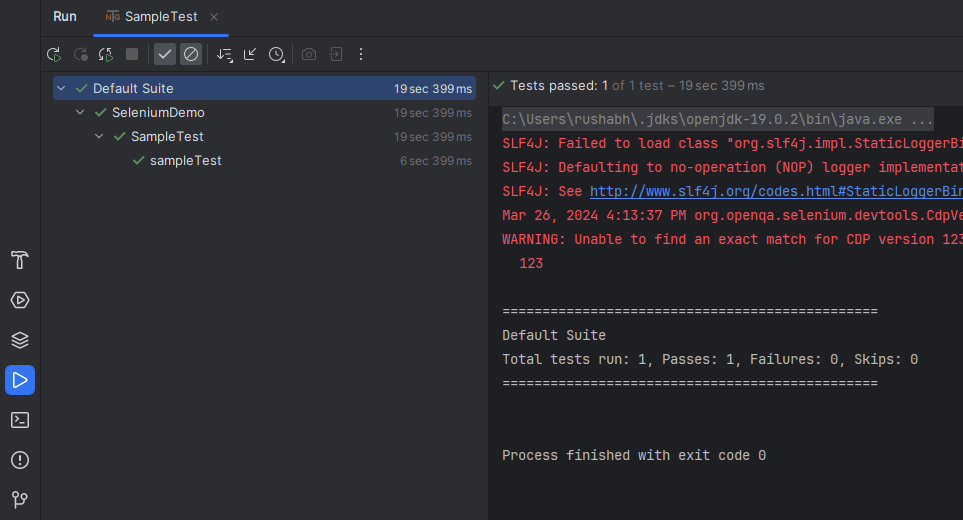Select the Default Suite row
Image resolution: width=963 pixels, height=520 pixels.
tap(265, 88)
